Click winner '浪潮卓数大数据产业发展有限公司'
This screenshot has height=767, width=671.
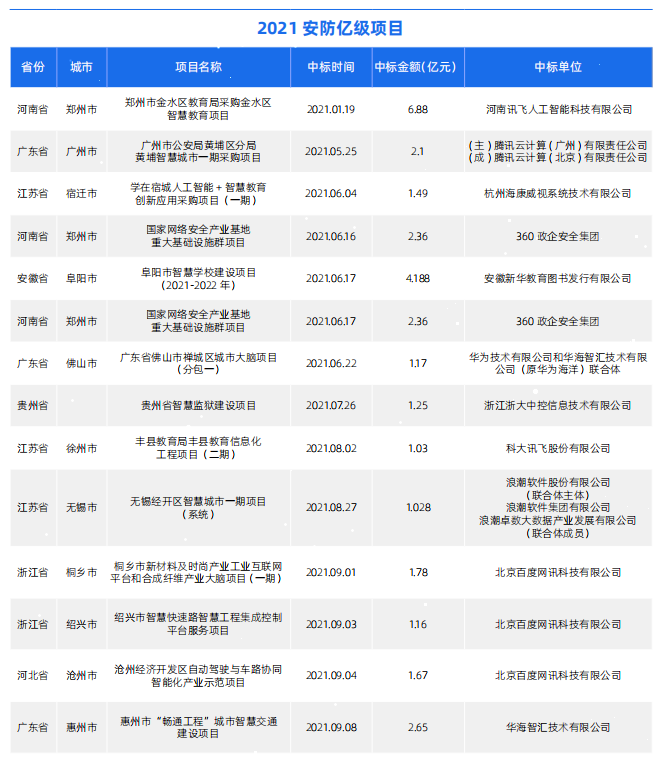point(558,520)
